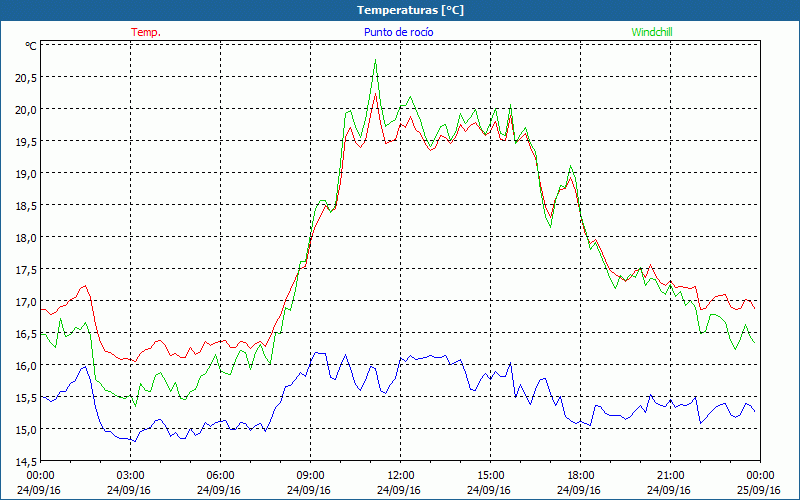
Task: Click the 20,0 y-axis value
Action: pyautogui.click(x=26, y=109)
